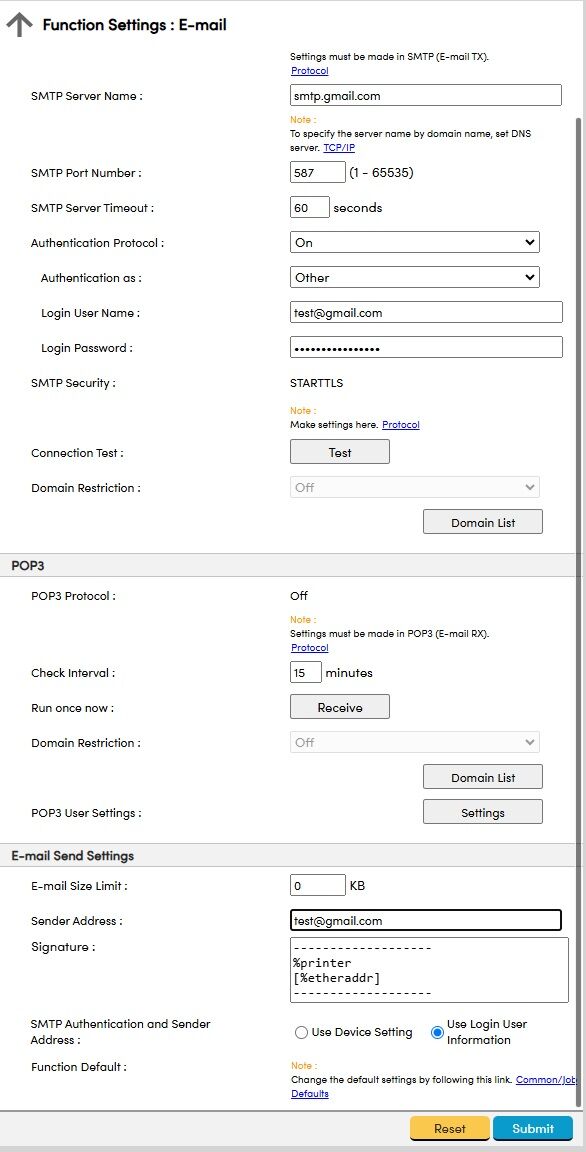The width and height of the screenshot is (586, 1152).
Task: Expand the Authentication as dropdown
Action: [x=415, y=278]
